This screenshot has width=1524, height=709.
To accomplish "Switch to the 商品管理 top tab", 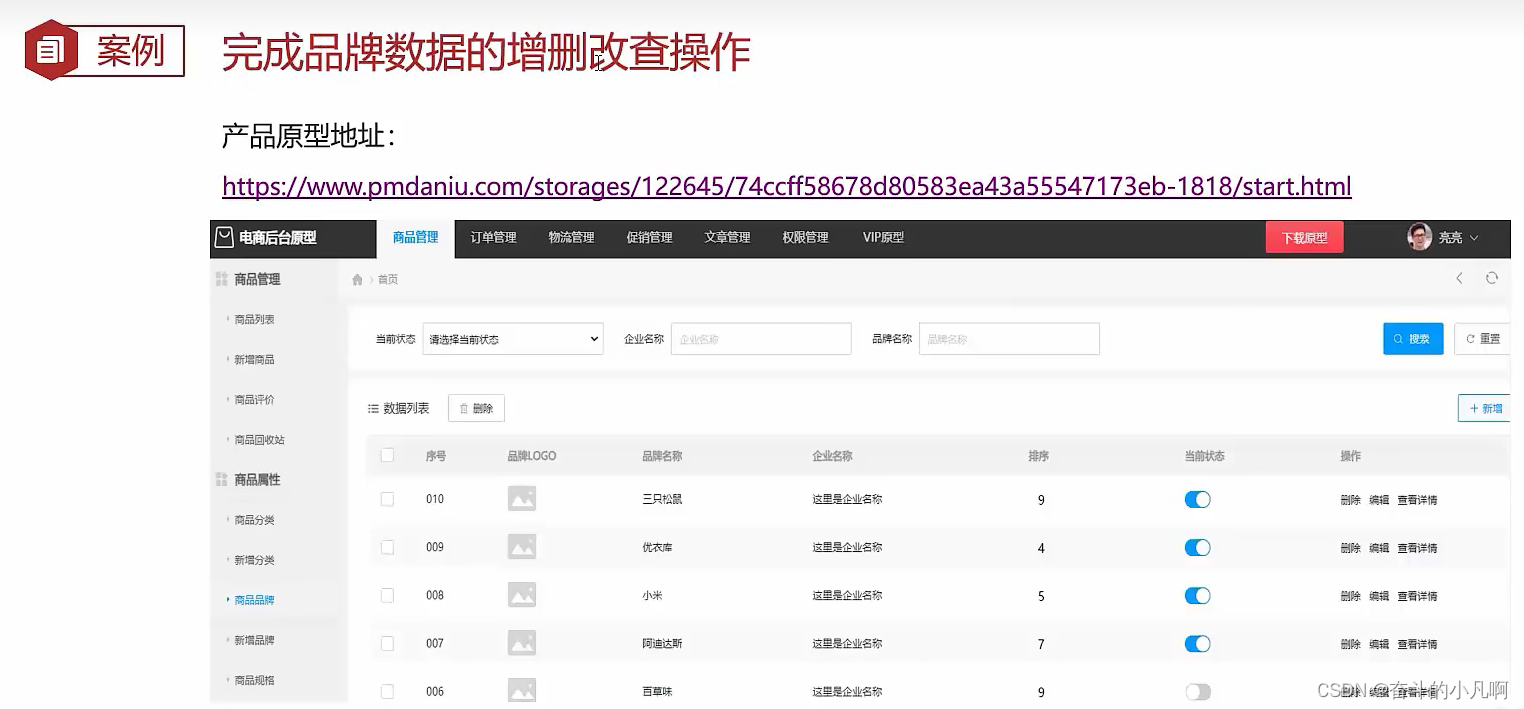I will [x=416, y=237].
